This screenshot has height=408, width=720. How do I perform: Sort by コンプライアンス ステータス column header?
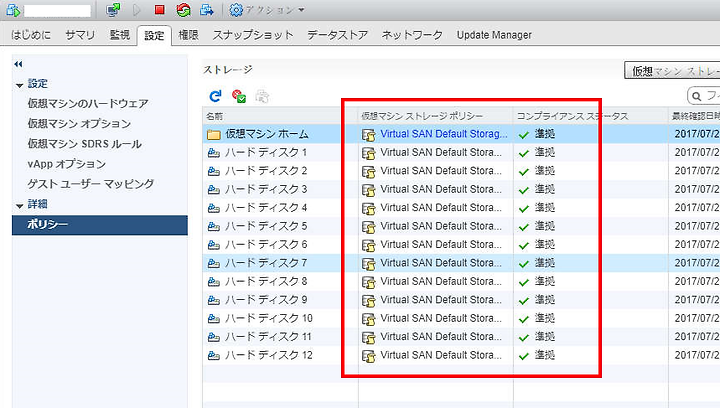(591, 116)
